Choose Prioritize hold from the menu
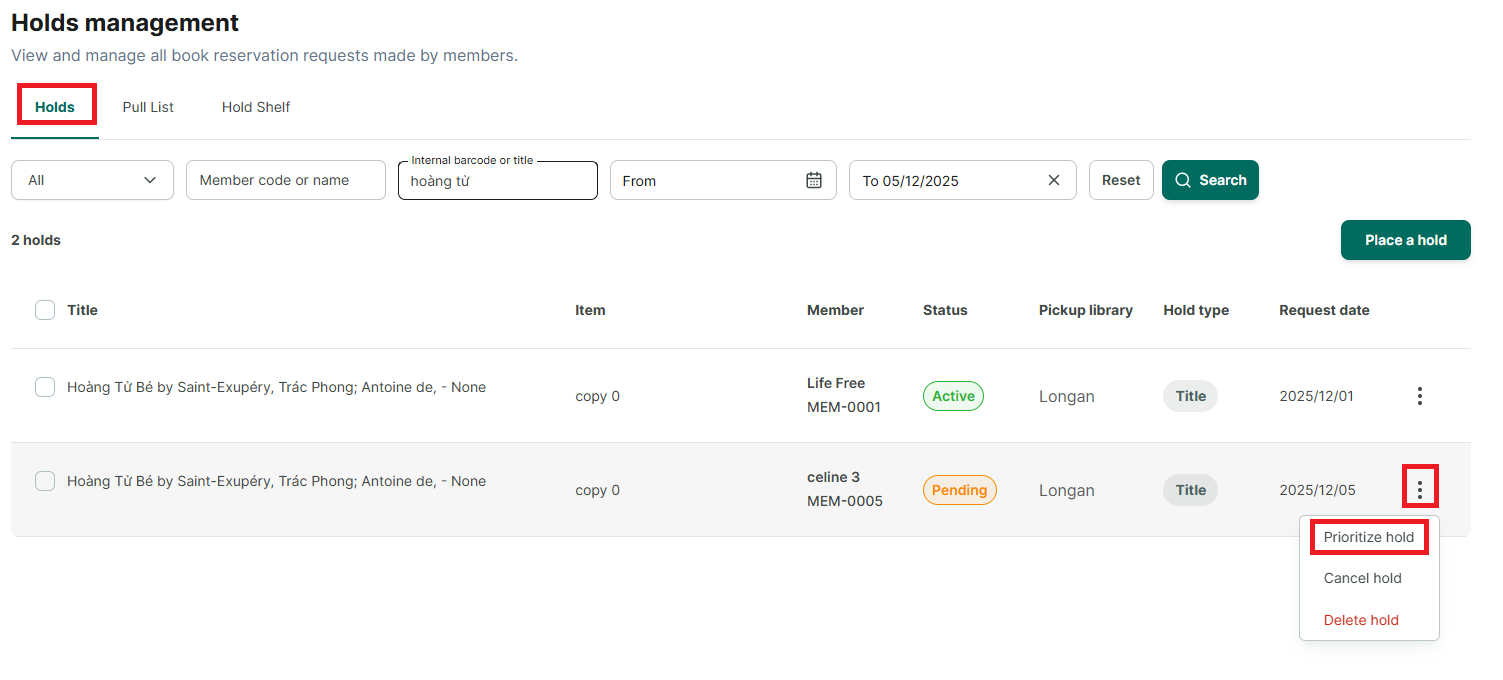Image resolution: width=1503 pixels, height=680 pixels. [1369, 537]
